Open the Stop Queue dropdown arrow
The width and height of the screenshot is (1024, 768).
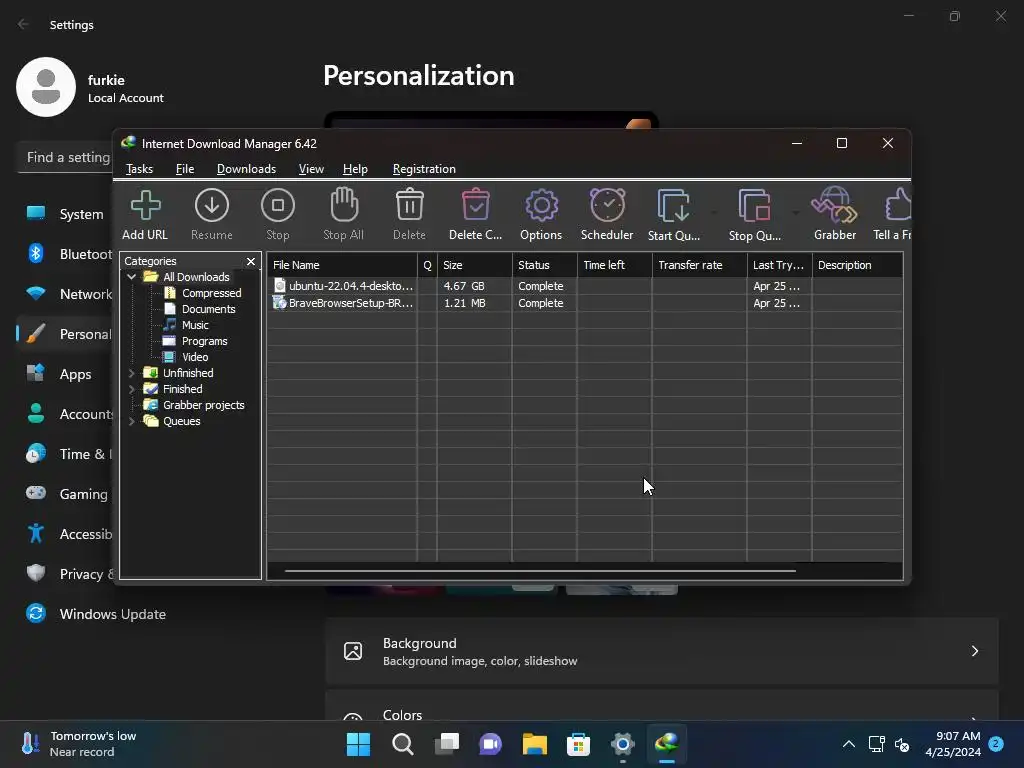click(795, 213)
